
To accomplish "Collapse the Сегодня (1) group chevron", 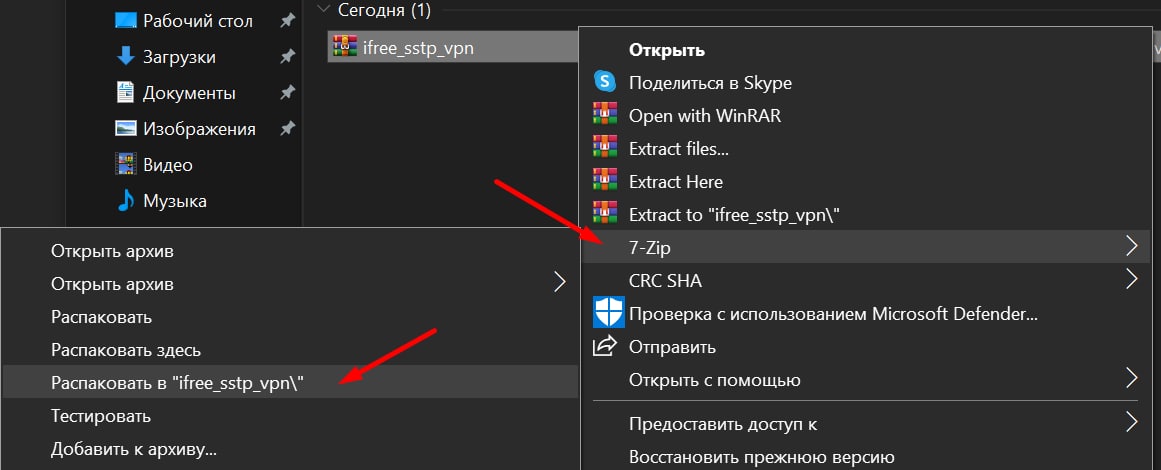I will pyautogui.click(x=323, y=10).
